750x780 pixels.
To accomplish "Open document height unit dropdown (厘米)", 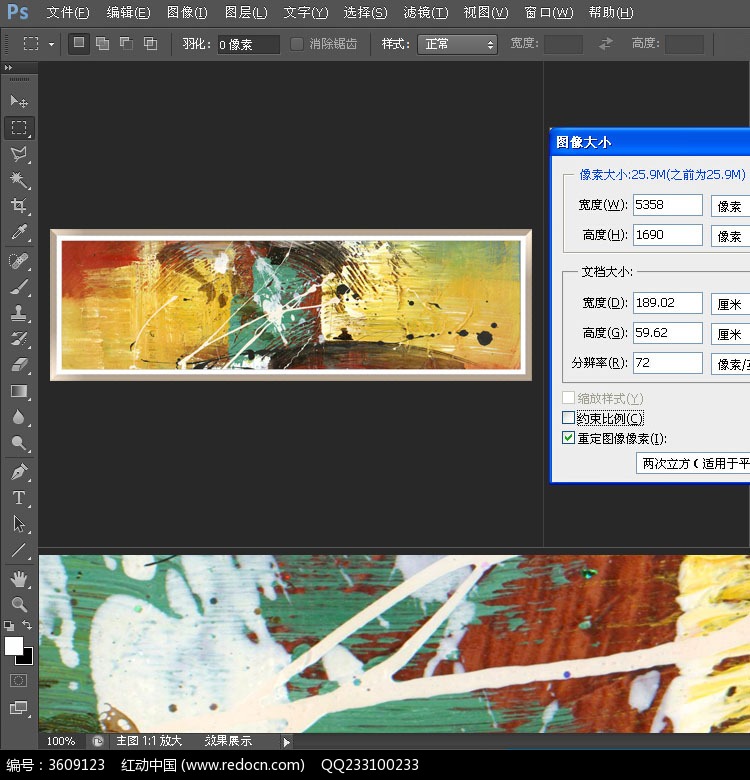I will [730, 333].
